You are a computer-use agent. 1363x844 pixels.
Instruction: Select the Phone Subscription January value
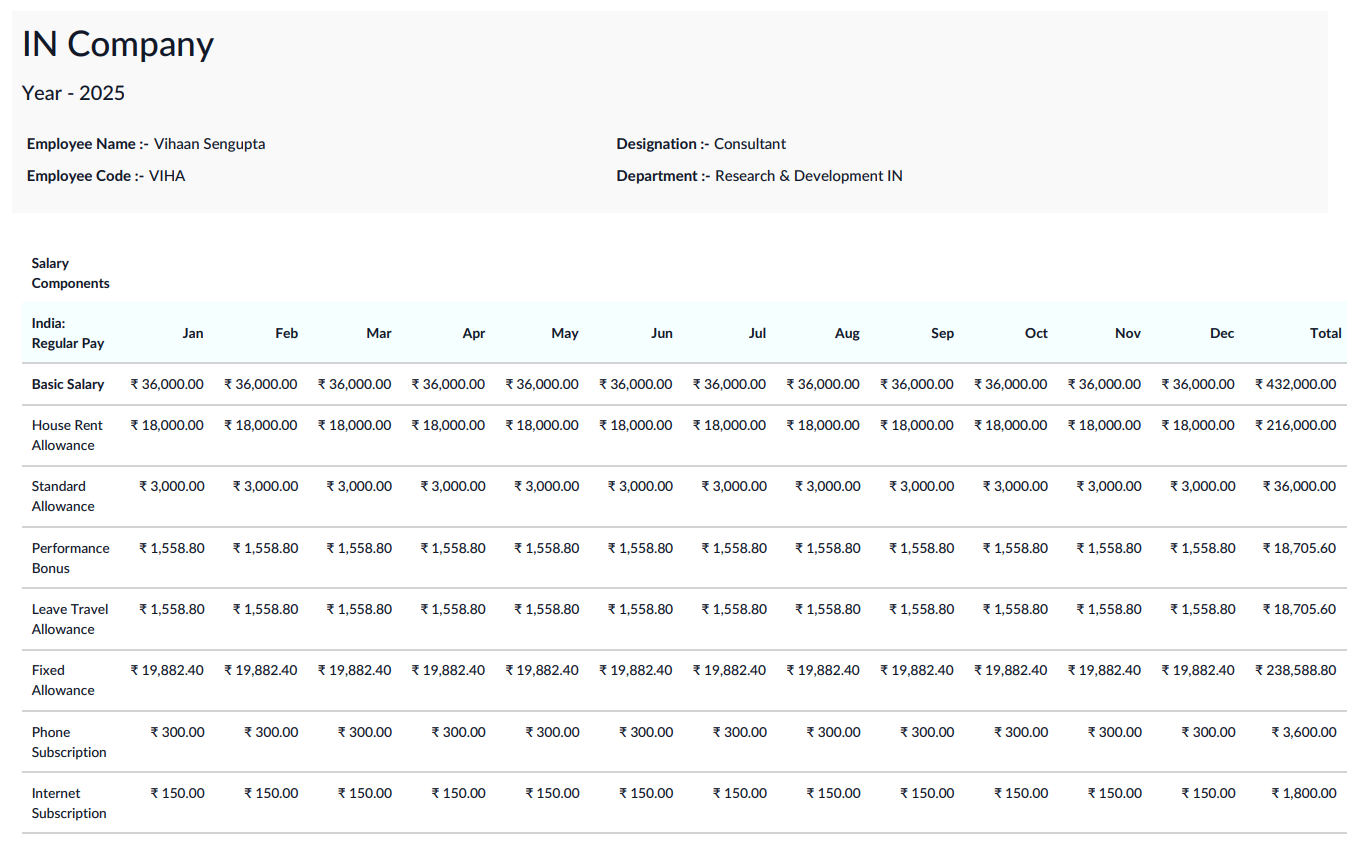point(178,731)
